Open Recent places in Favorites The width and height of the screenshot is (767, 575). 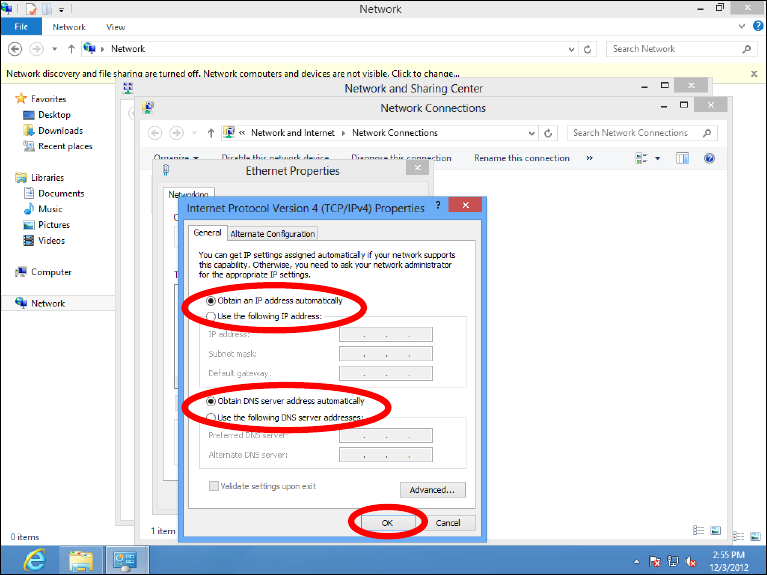click(x=65, y=146)
